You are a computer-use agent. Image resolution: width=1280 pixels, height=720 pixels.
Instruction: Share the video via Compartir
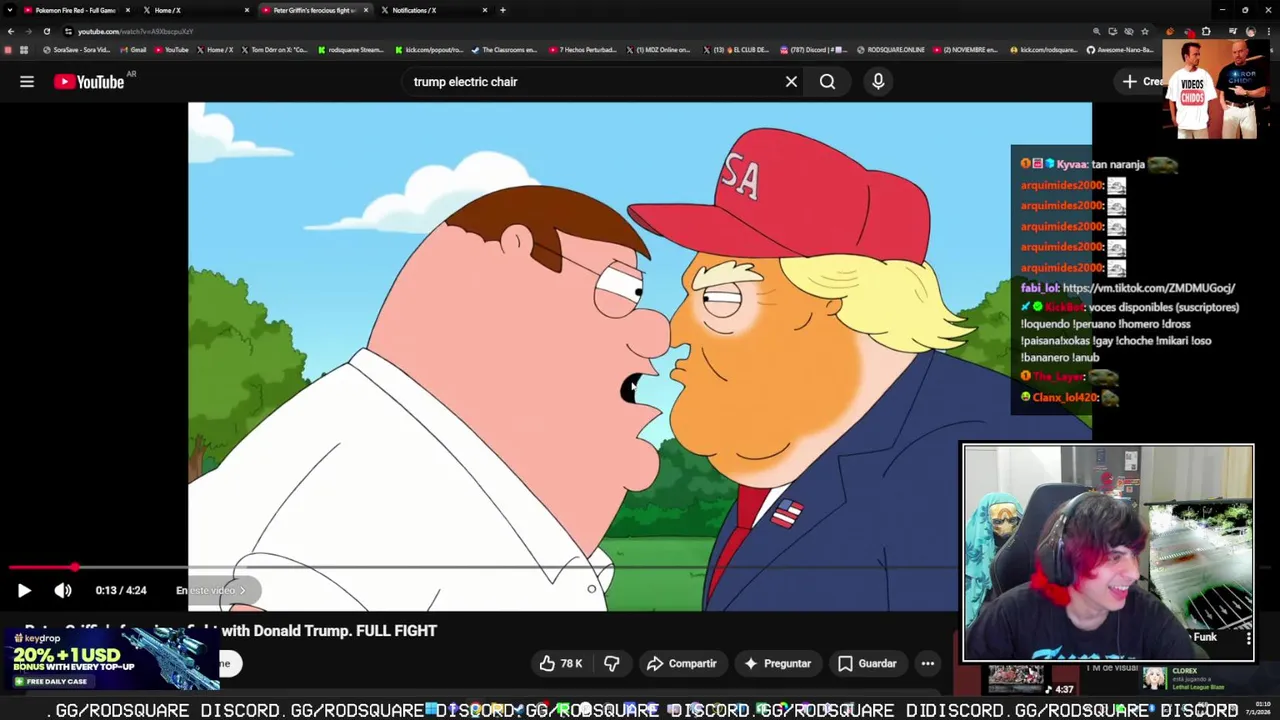point(682,664)
